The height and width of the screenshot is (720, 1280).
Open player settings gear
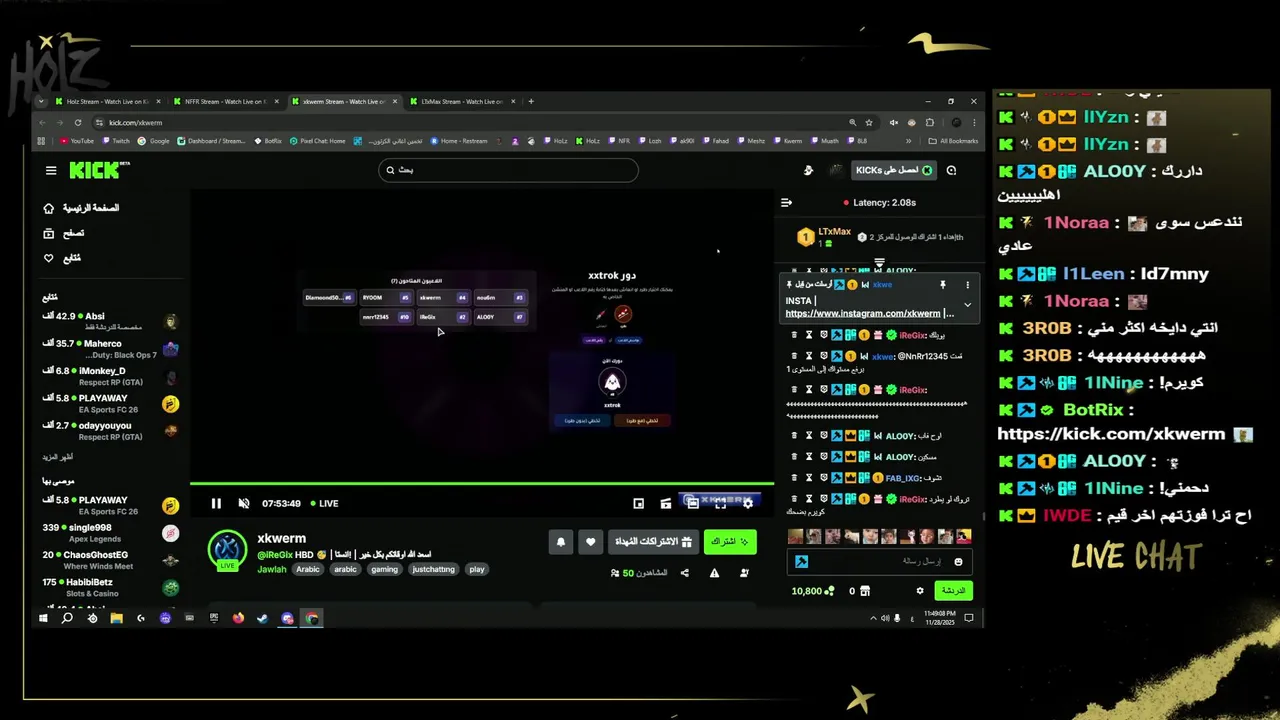[x=747, y=503]
